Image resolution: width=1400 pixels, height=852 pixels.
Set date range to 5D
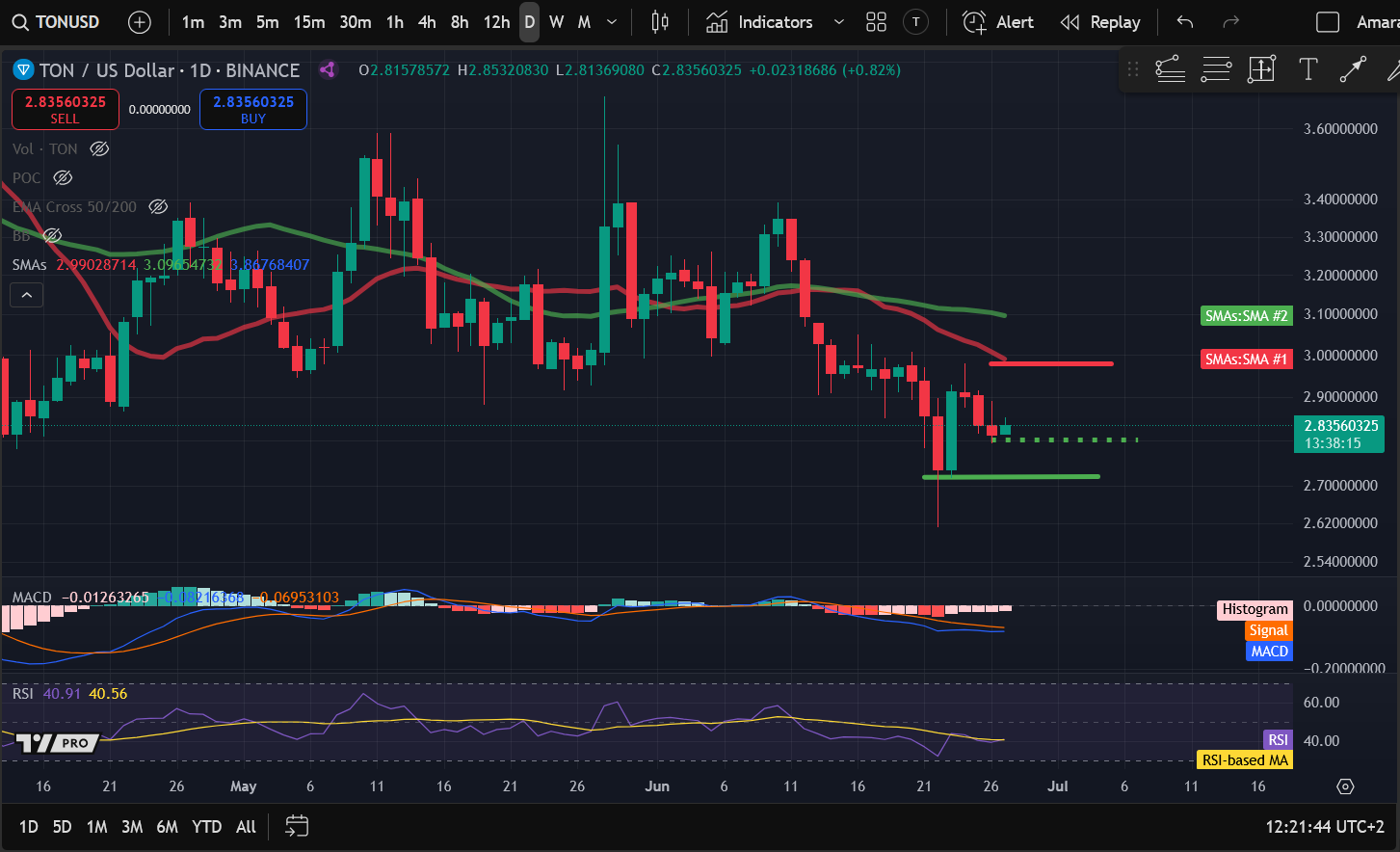62,827
